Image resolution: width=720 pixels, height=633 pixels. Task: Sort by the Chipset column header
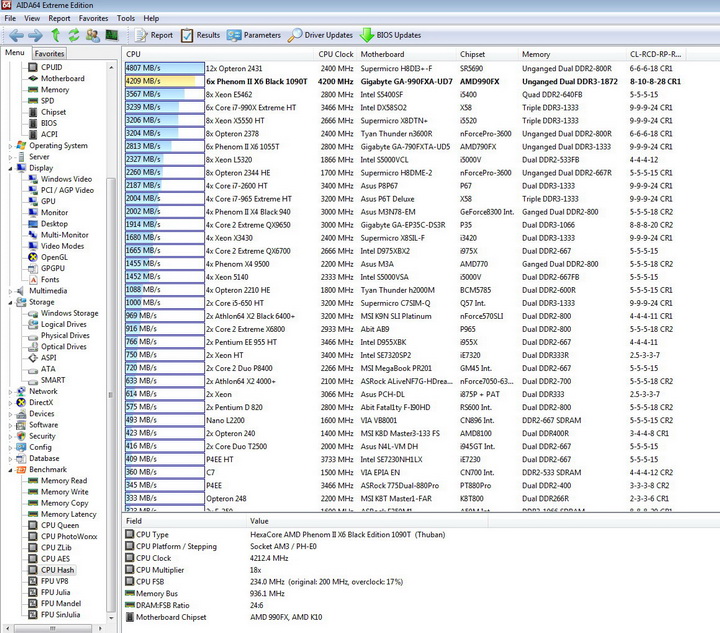(x=487, y=54)
